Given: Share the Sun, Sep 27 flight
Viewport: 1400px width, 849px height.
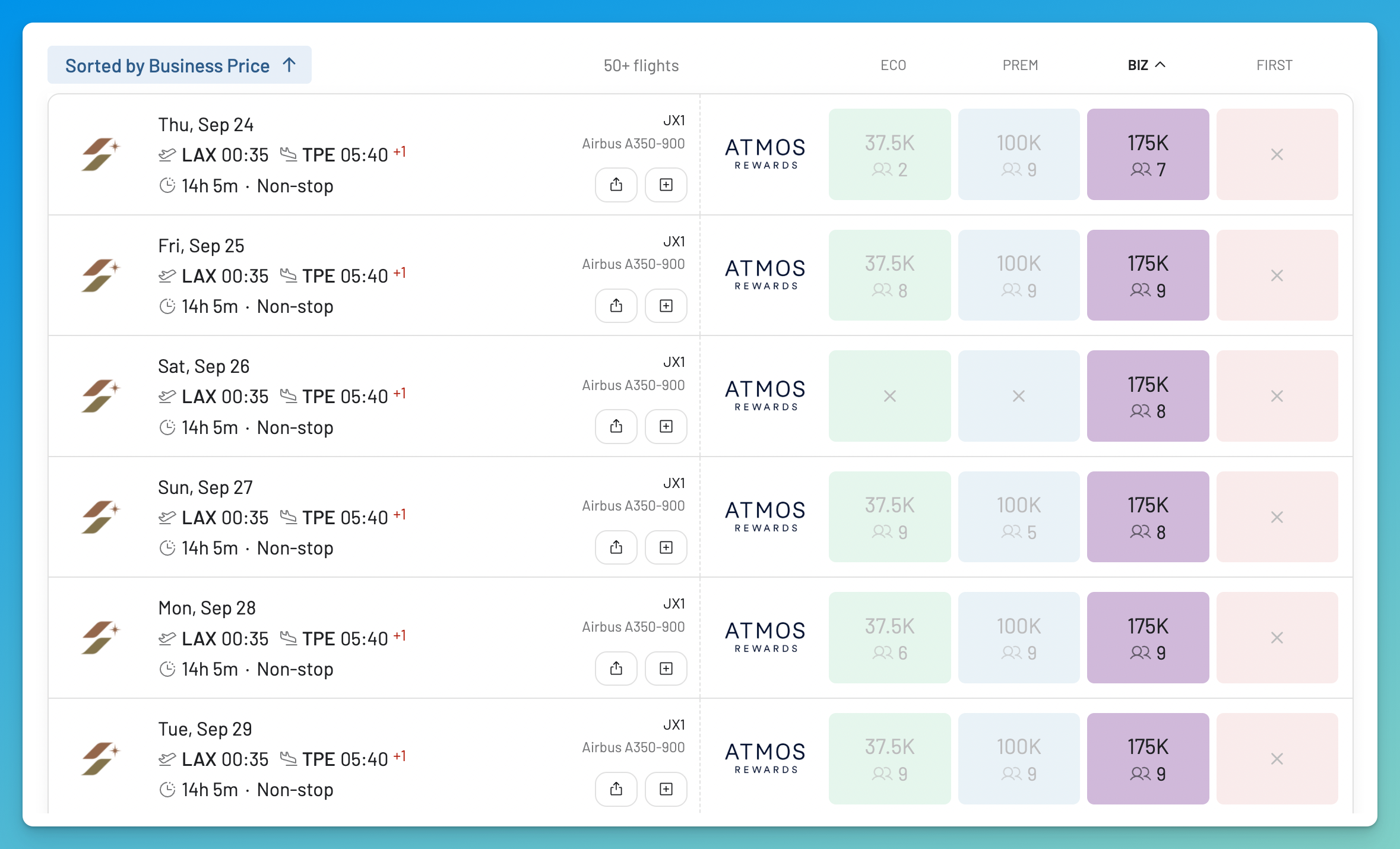Looking at the screenshot, I should [x=616, y=547].
